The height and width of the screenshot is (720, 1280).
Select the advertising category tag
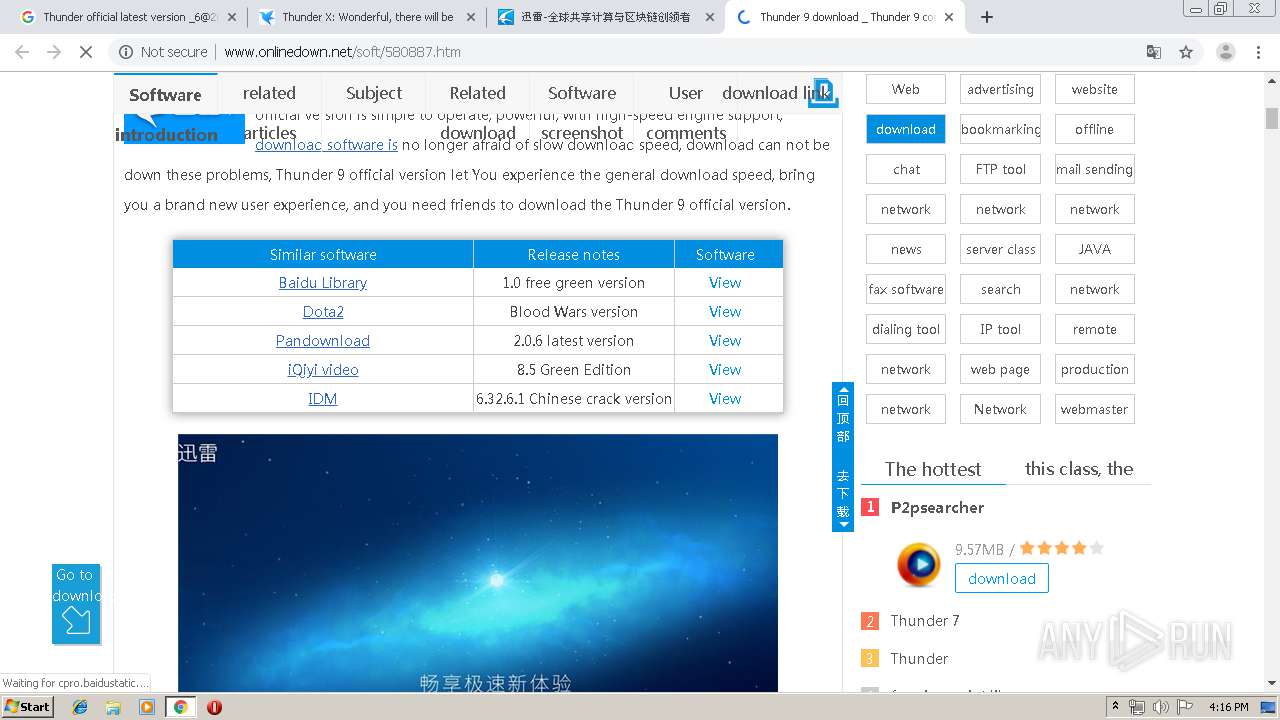click(1000, 89)
